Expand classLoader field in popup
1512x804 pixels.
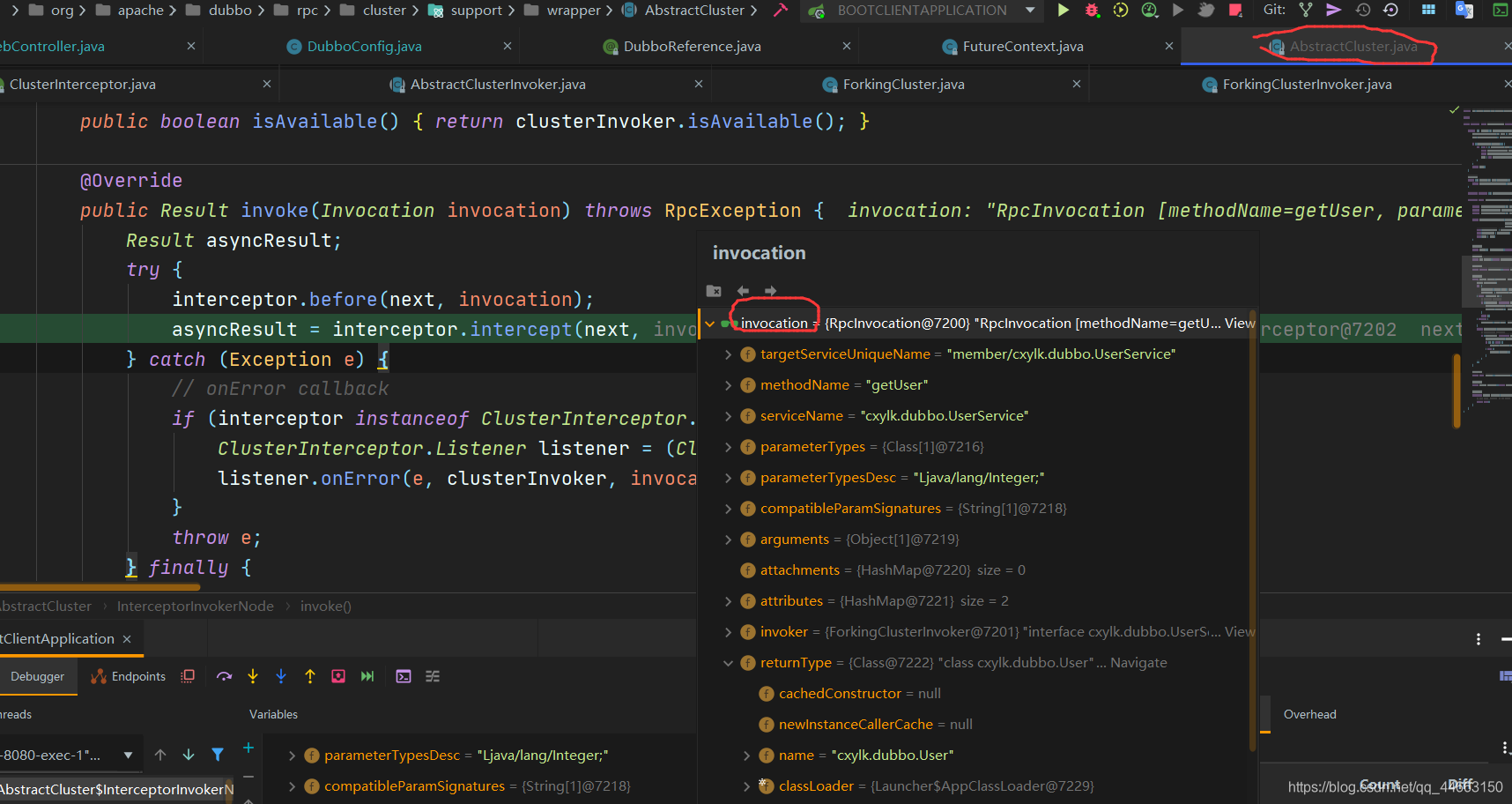coord(746,786)
